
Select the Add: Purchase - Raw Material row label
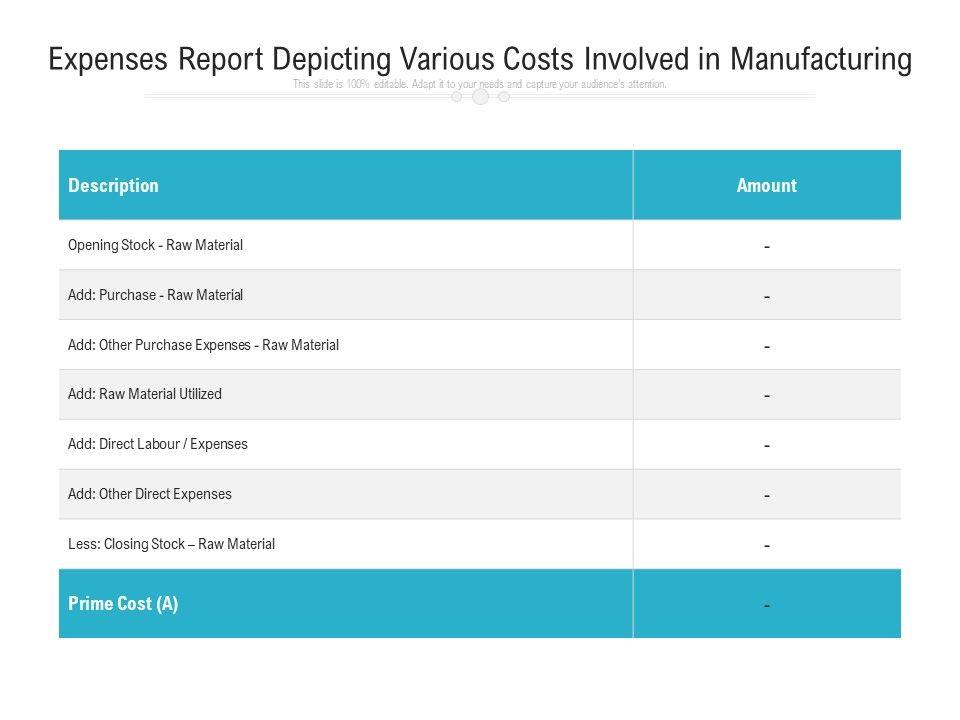pos(155,295)
